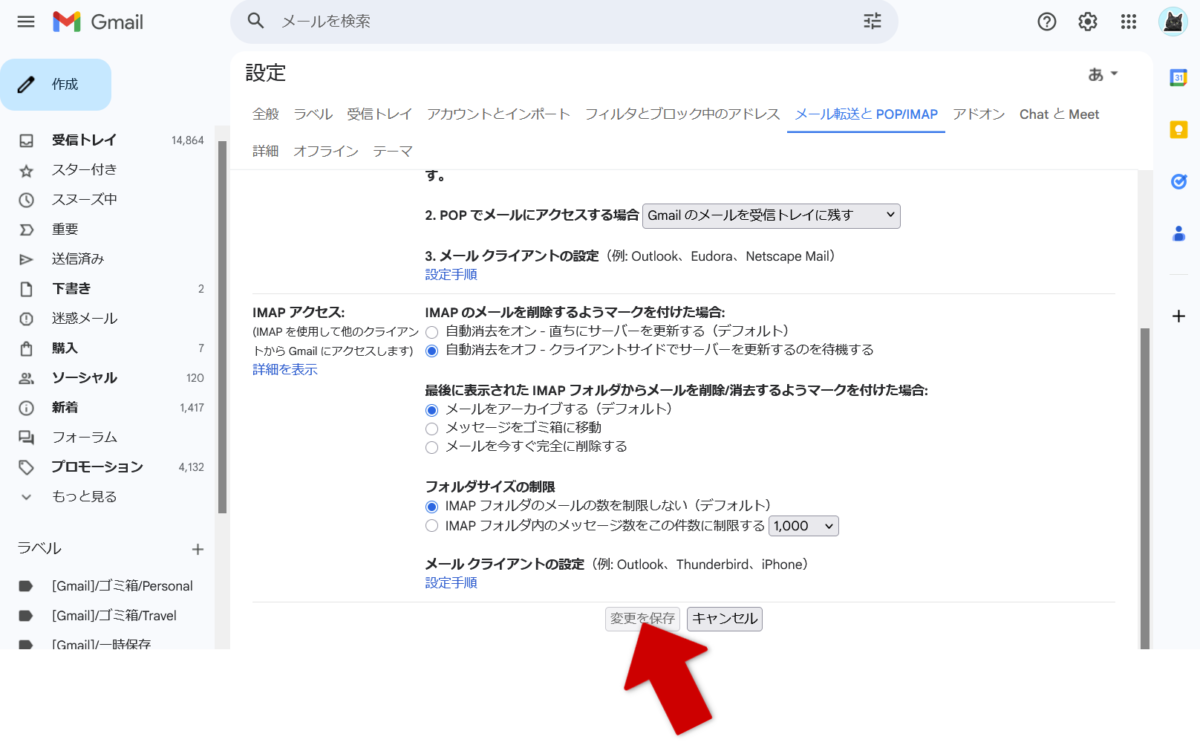Screen dimensions: 1200x751
Task: Click the search options filter icon
Action: (x=872, y=21)
